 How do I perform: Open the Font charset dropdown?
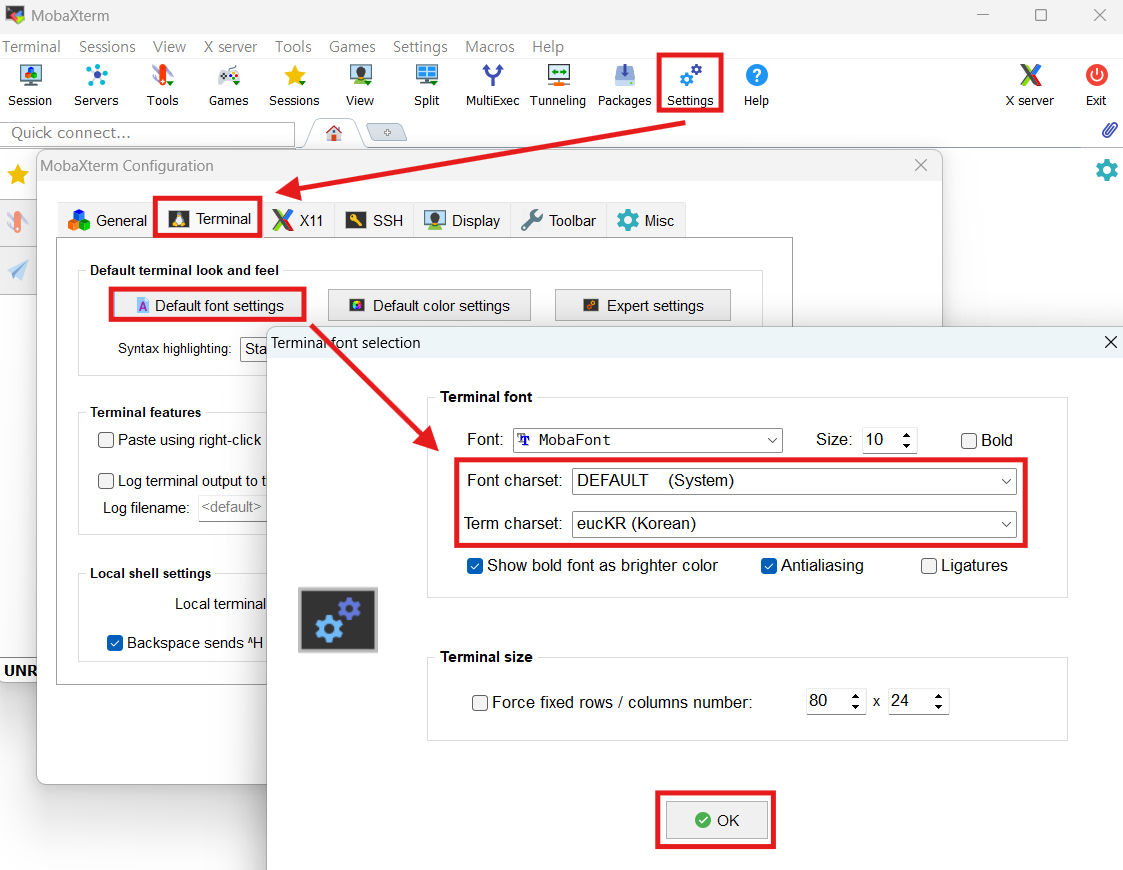[794, 480]
